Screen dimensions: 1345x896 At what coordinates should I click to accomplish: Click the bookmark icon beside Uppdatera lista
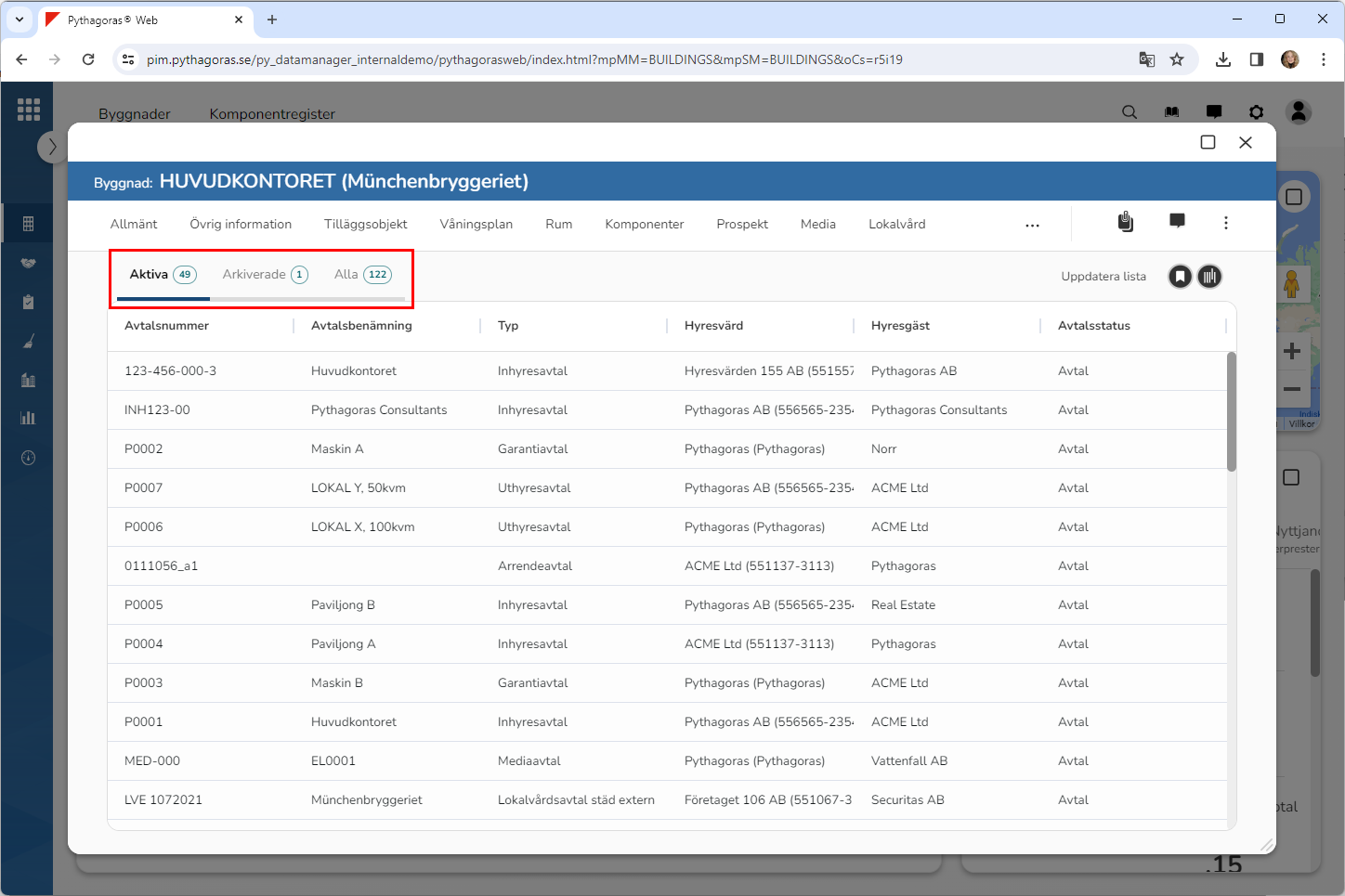[x=1180, y=277]
